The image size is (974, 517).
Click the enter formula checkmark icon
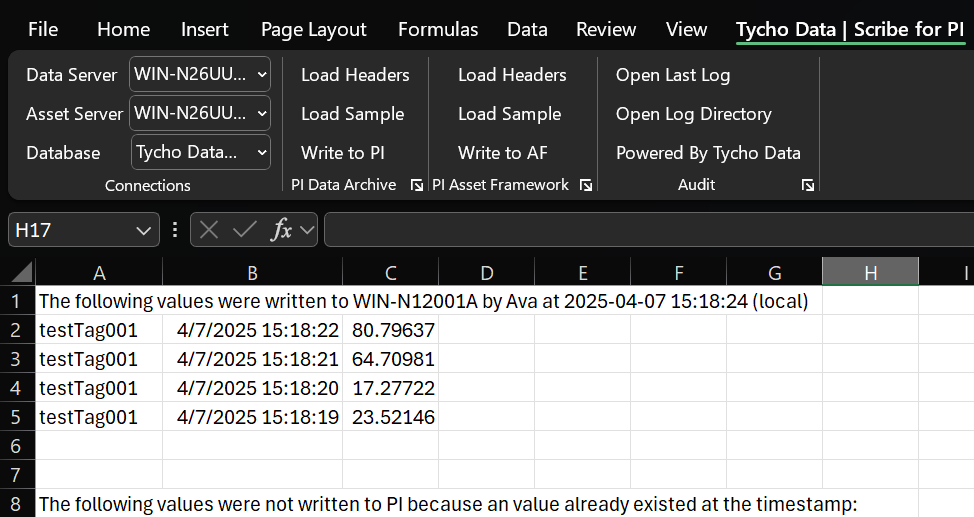[x=244, y=230]
